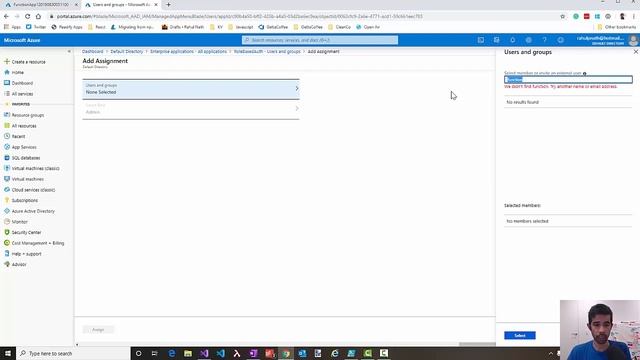640x360 pixels.
Task: Reload the browser page
Action: point(27,16)
